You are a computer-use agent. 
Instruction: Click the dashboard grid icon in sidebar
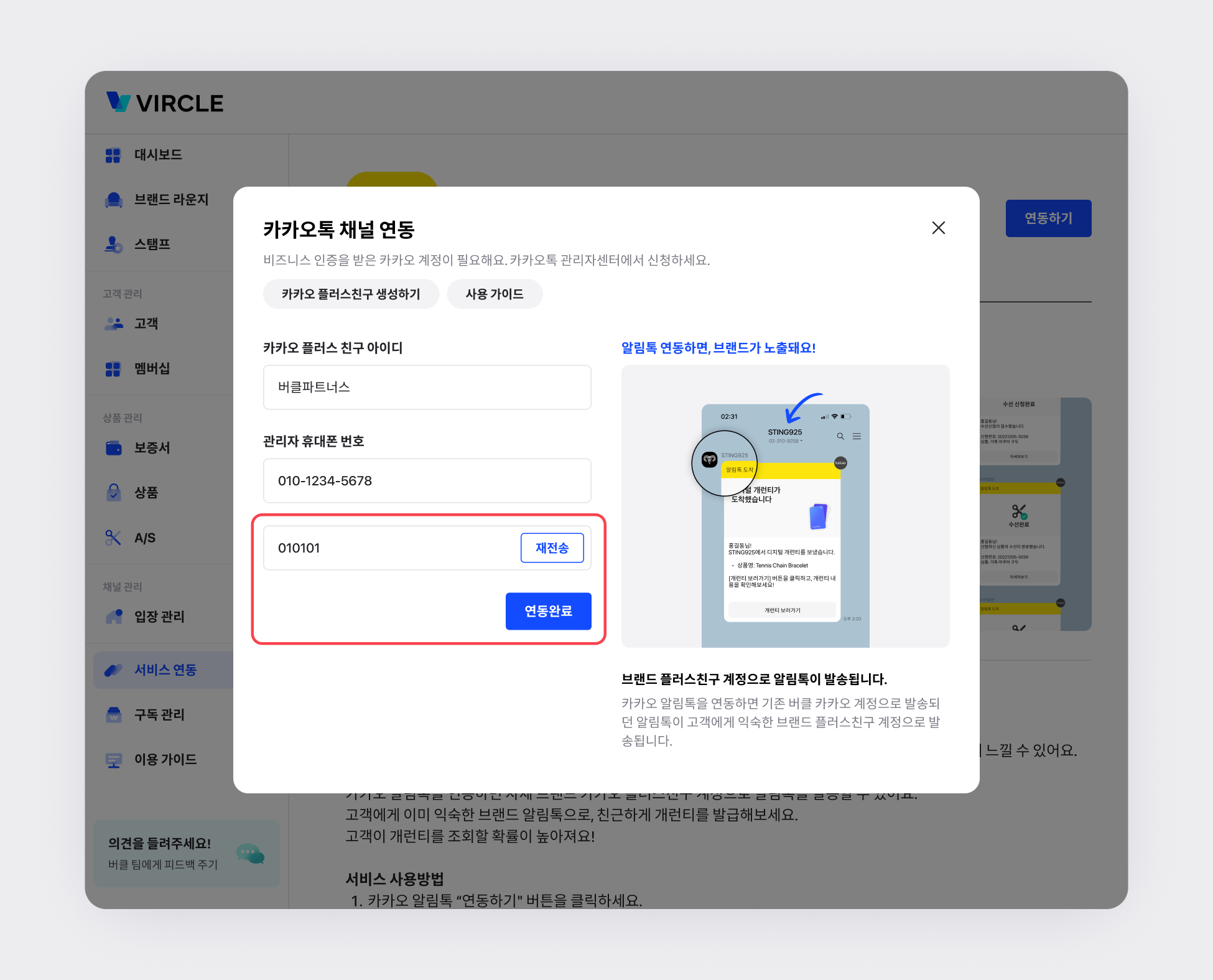113,155
